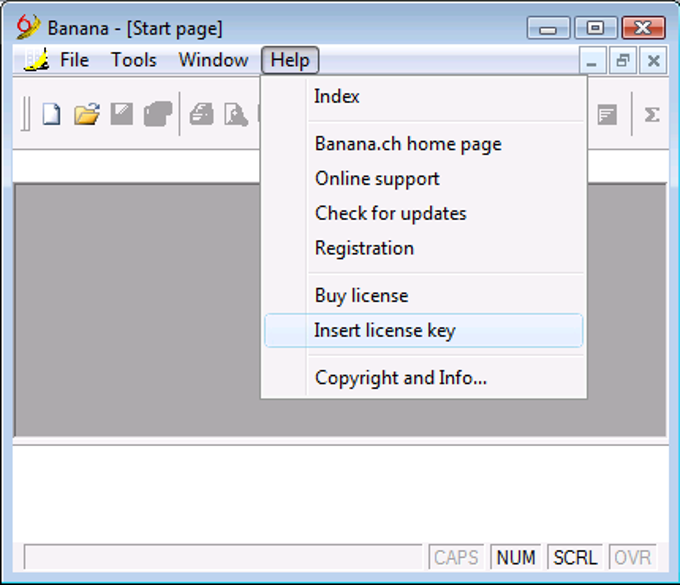Screen dimensions: 680x585
Task: Close the Banana application window
Action: (x=643, y=28)
